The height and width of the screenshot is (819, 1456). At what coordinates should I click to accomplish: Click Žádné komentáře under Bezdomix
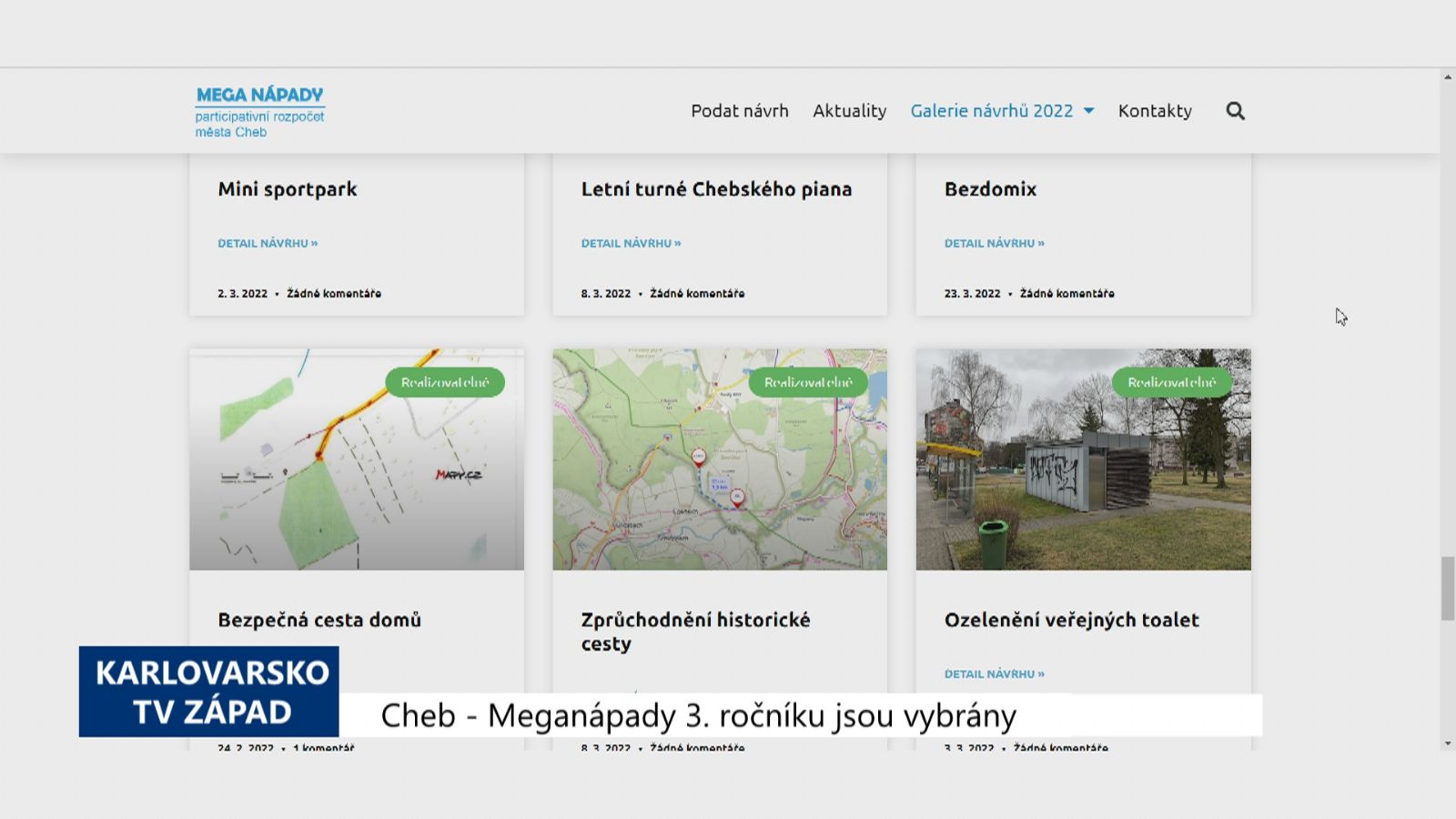tap(1067, 294)
